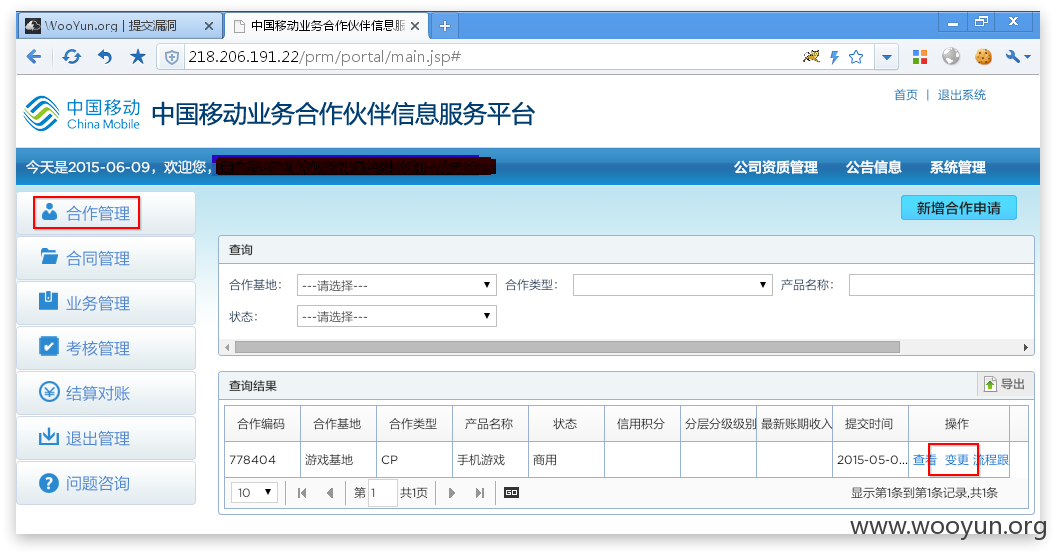Click the query panel horizontal scrollbar
This screenshot has height=555, width=1056.
click(x=567, y=348)
